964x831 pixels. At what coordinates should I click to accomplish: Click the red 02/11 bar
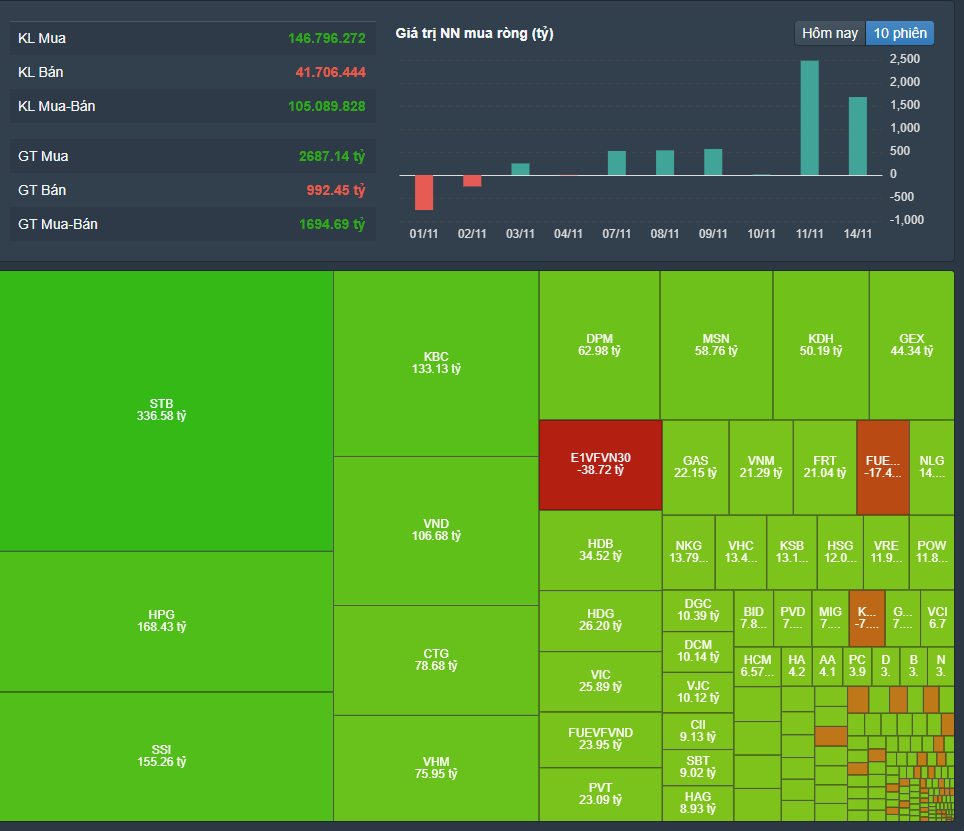point(472,181)
